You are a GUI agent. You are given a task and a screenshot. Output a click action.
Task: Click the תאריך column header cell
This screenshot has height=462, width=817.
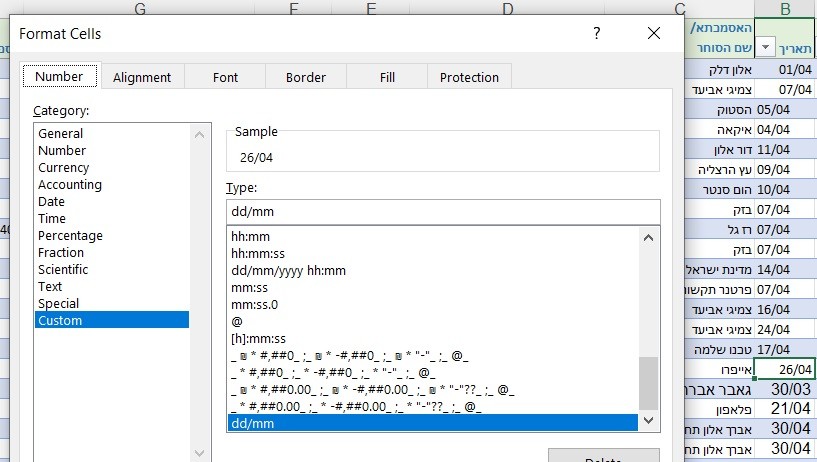[785, 38]
